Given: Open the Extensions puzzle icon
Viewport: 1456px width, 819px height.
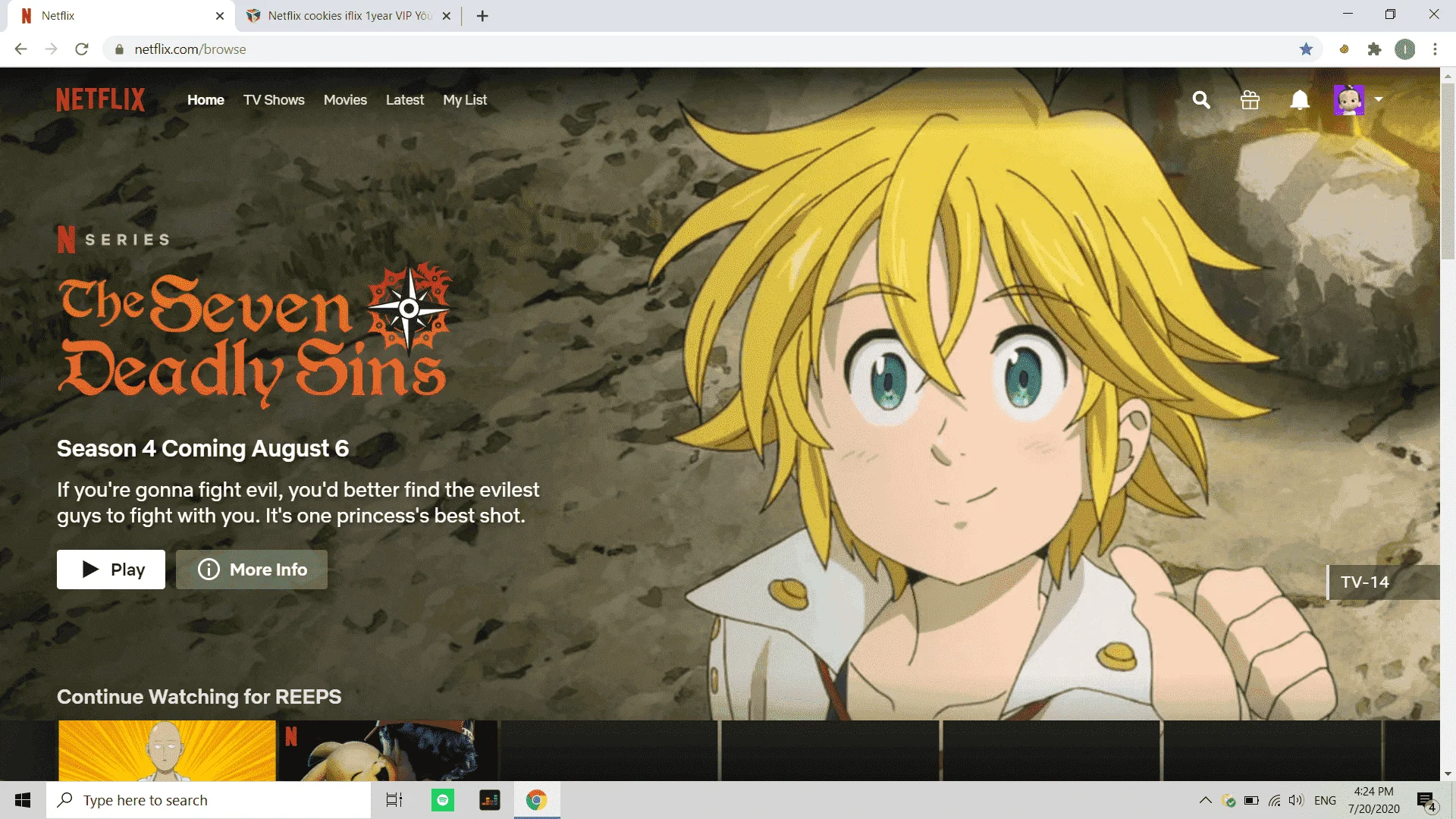Looking at the screenshot, I should pos(1374,49).
